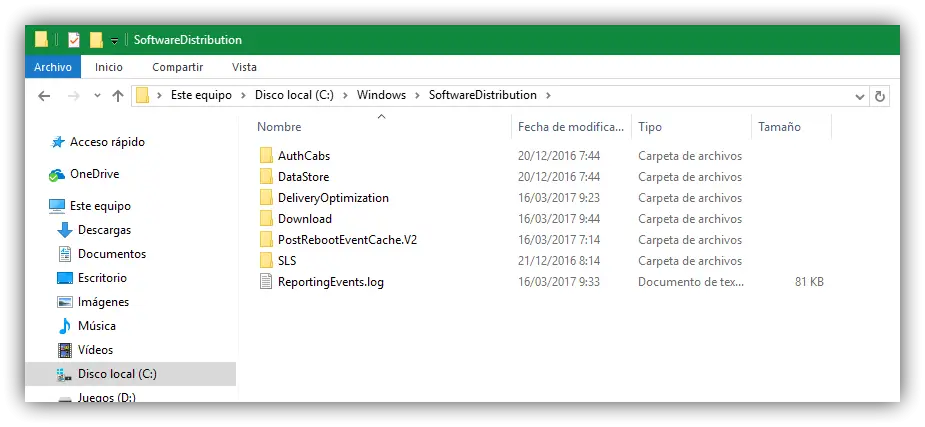The width and height of the screenshot is (925, 427).
Task: Select the AuthCabs folder
Action: tap(304, 156)
